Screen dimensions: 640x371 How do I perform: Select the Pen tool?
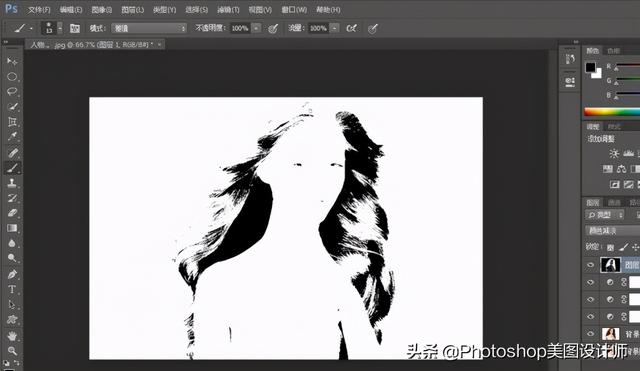pyautogui.click(x=12, y=274)
